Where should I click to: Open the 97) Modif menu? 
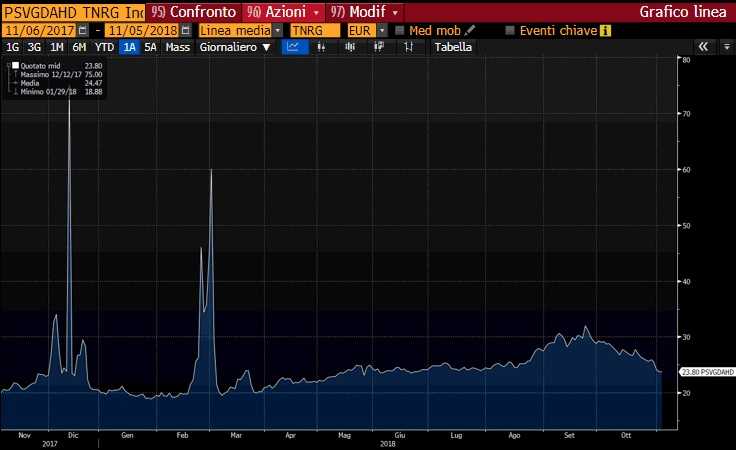point(365,12)
